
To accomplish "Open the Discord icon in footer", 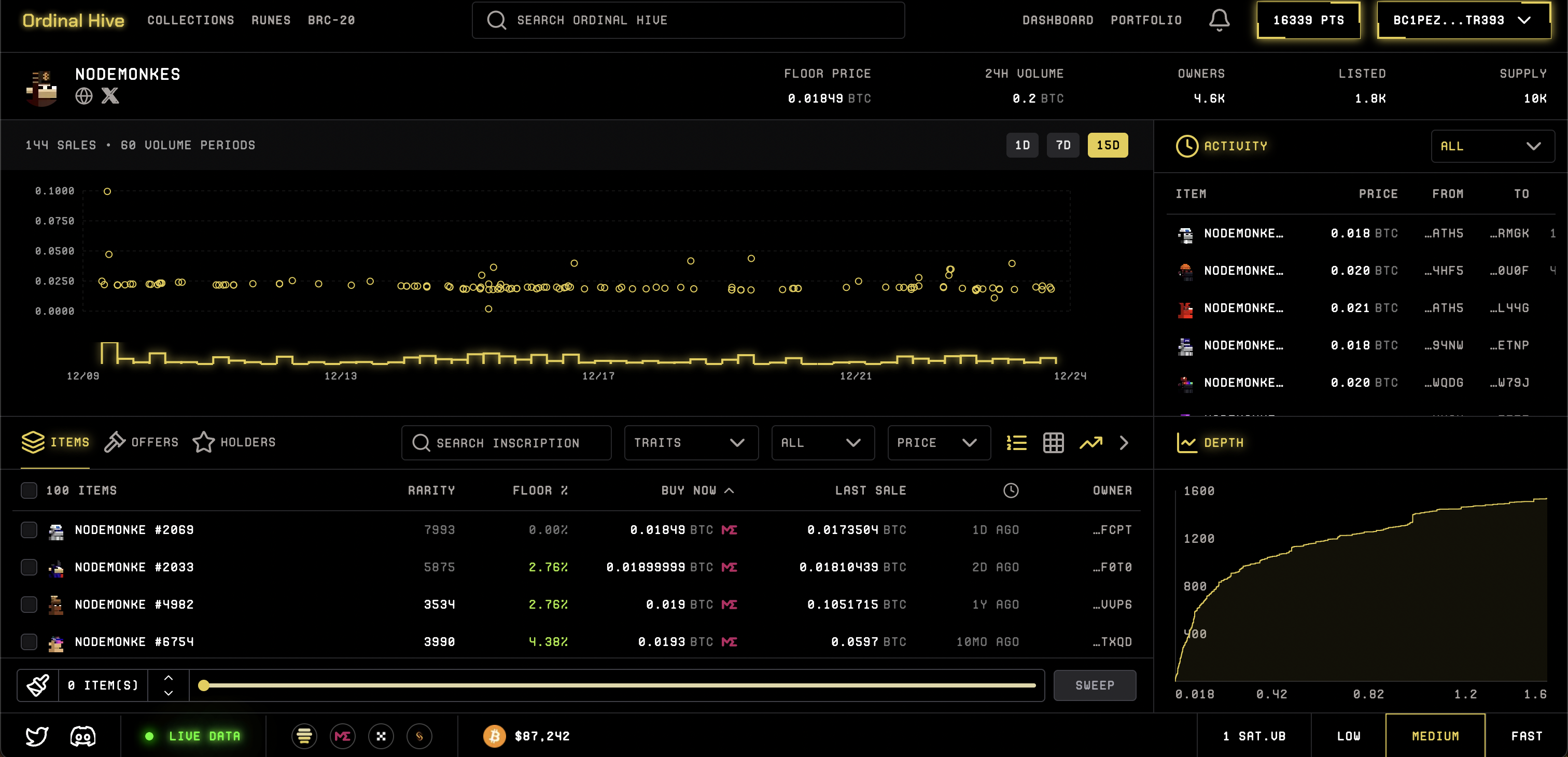I will (x=83, y=736).
